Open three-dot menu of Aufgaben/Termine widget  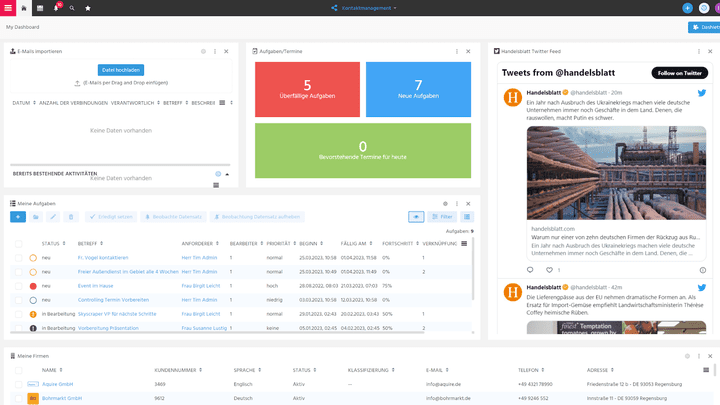[457, 51]
